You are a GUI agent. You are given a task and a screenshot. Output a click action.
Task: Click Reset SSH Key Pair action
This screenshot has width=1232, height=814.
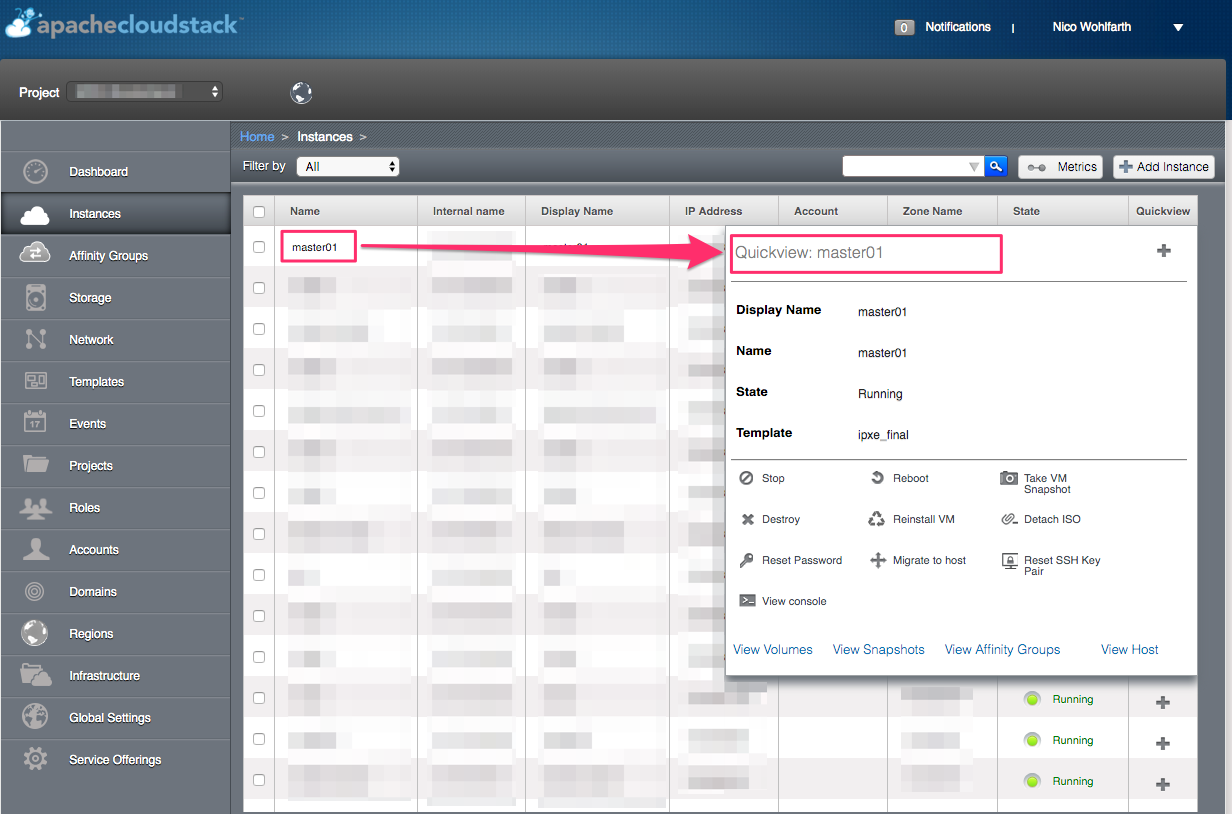1051,565
